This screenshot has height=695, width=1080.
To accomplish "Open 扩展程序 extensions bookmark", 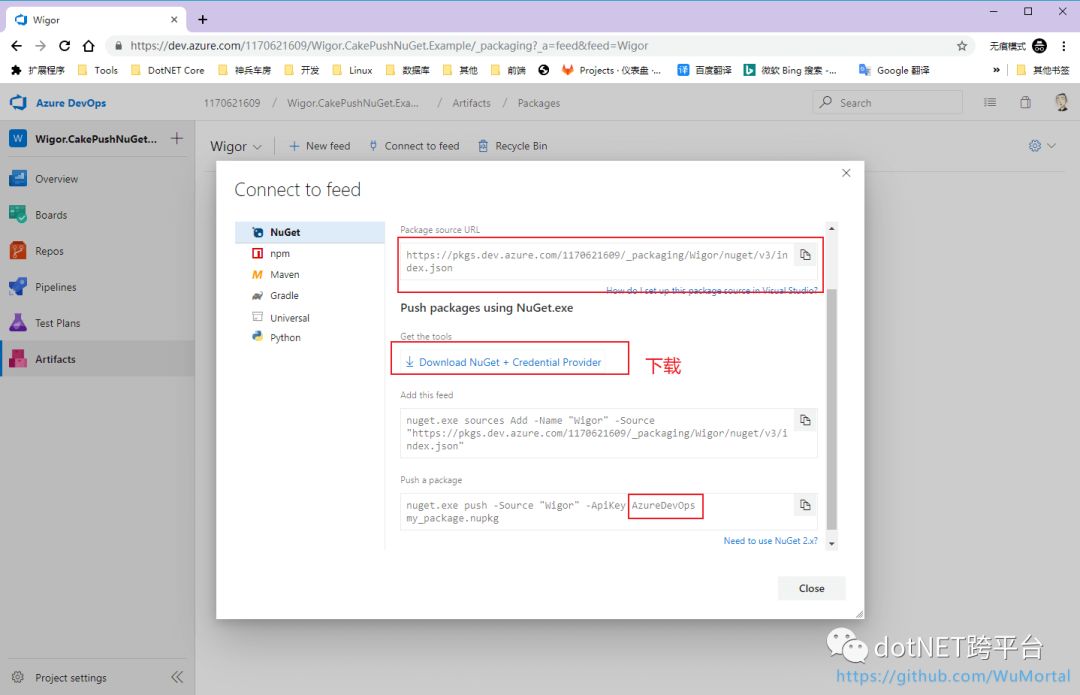I will 38,70.
